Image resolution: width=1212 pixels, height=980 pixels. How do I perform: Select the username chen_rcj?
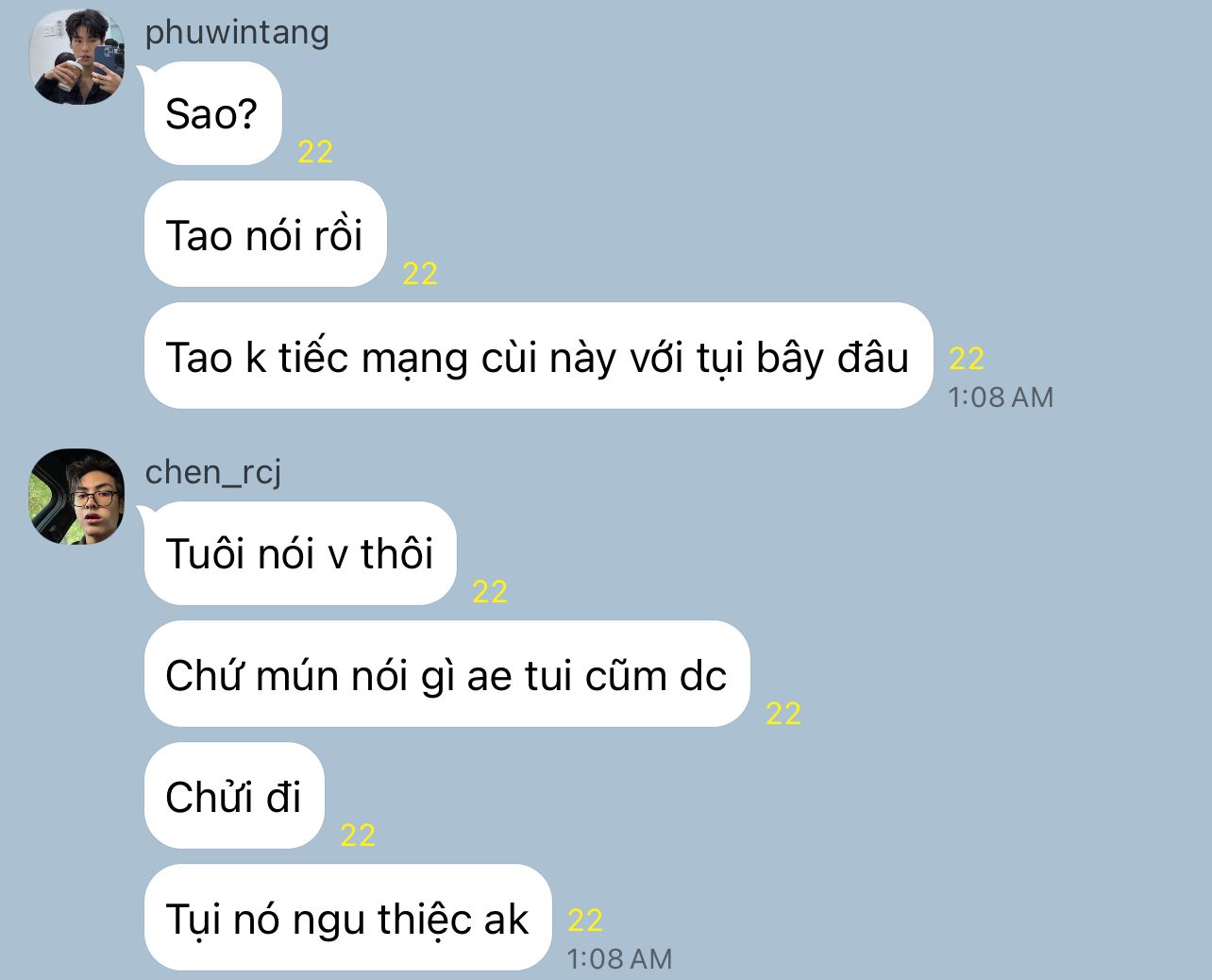coord(213,472)
